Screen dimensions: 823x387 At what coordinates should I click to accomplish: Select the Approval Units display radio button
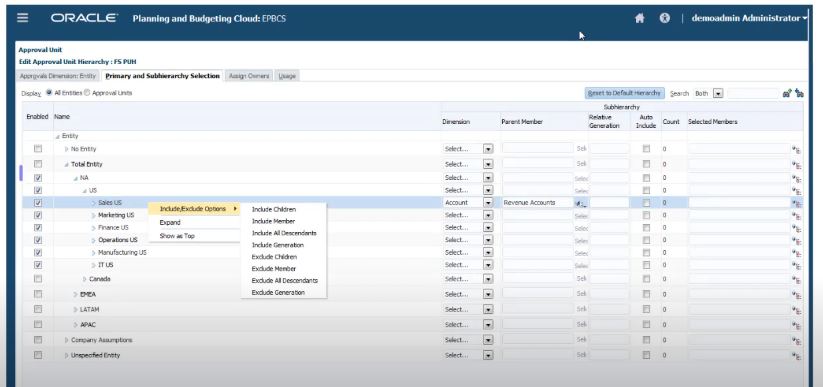tap(87, 92)
